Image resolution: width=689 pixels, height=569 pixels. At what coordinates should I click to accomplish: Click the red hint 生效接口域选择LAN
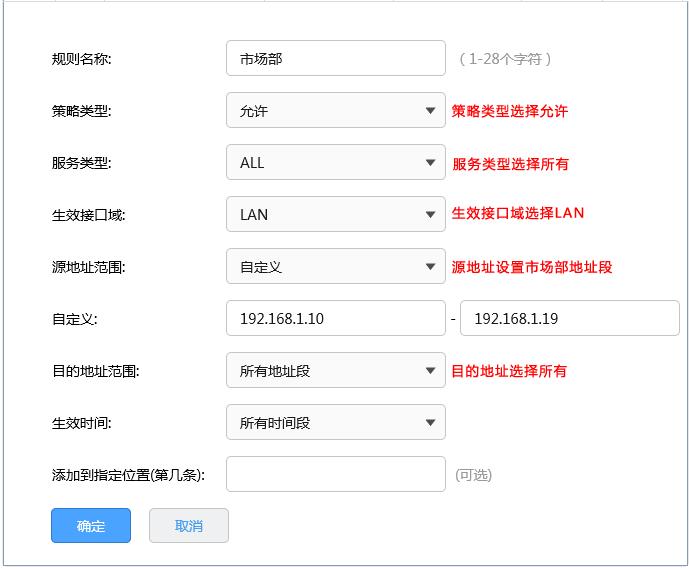518,213
